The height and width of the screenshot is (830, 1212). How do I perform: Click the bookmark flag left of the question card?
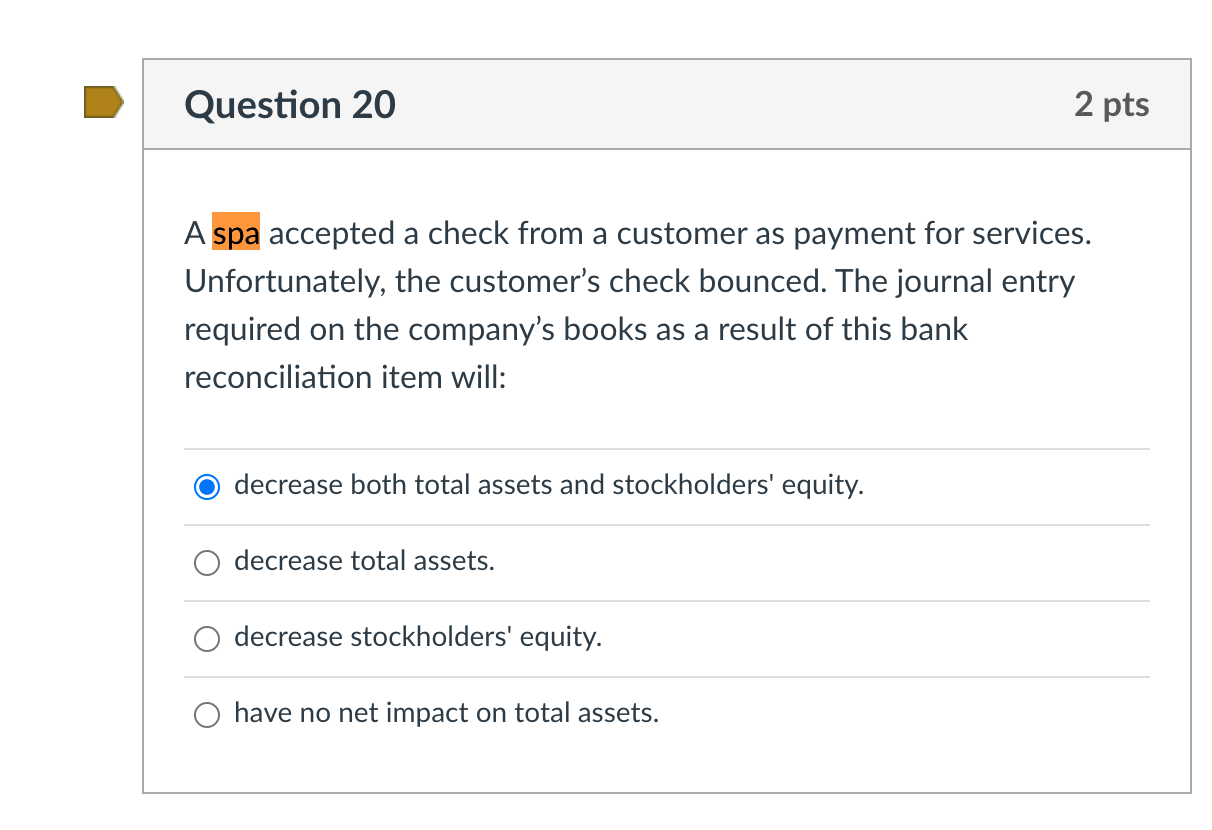click(104, 101)
